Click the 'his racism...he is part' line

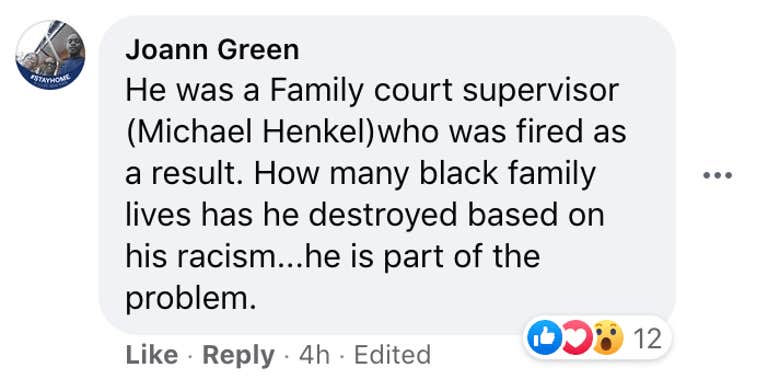(333, 257)
